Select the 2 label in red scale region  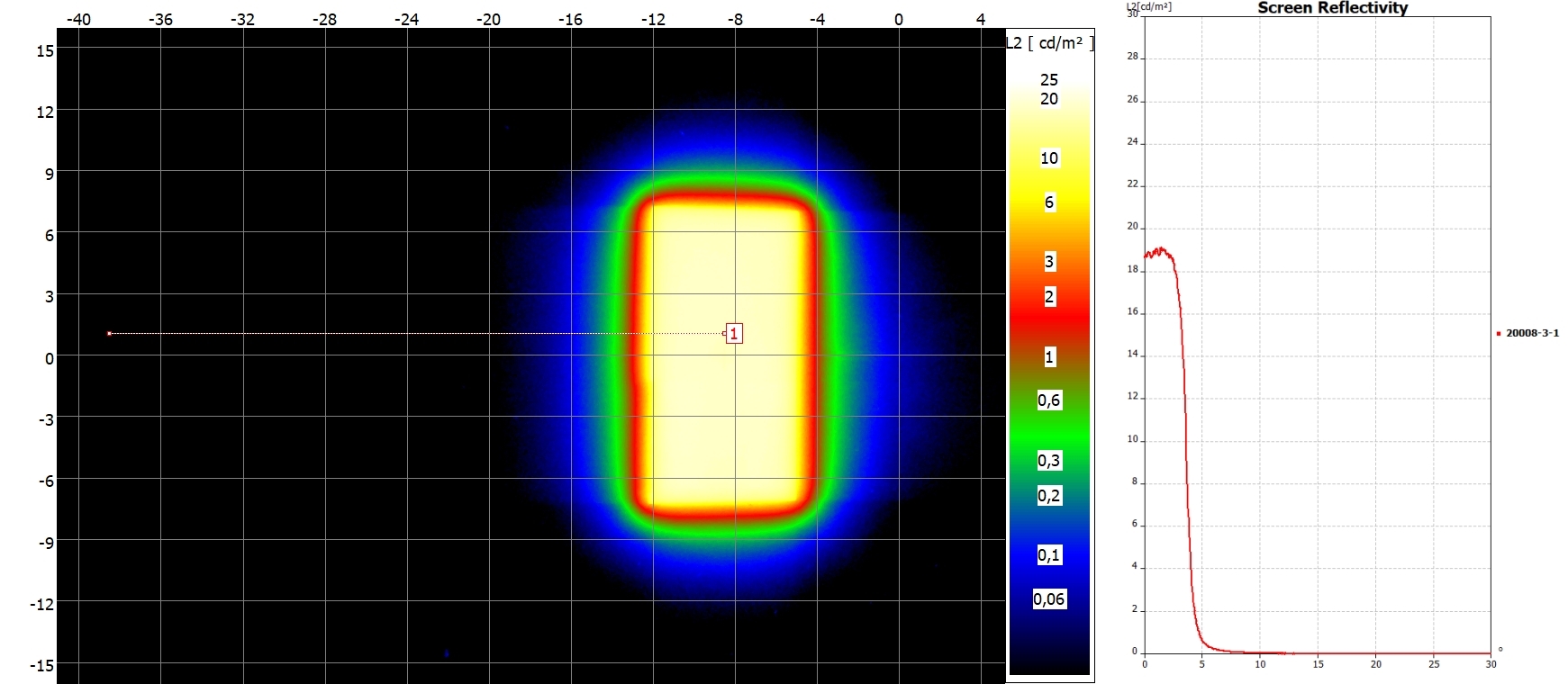(1049, 297)
